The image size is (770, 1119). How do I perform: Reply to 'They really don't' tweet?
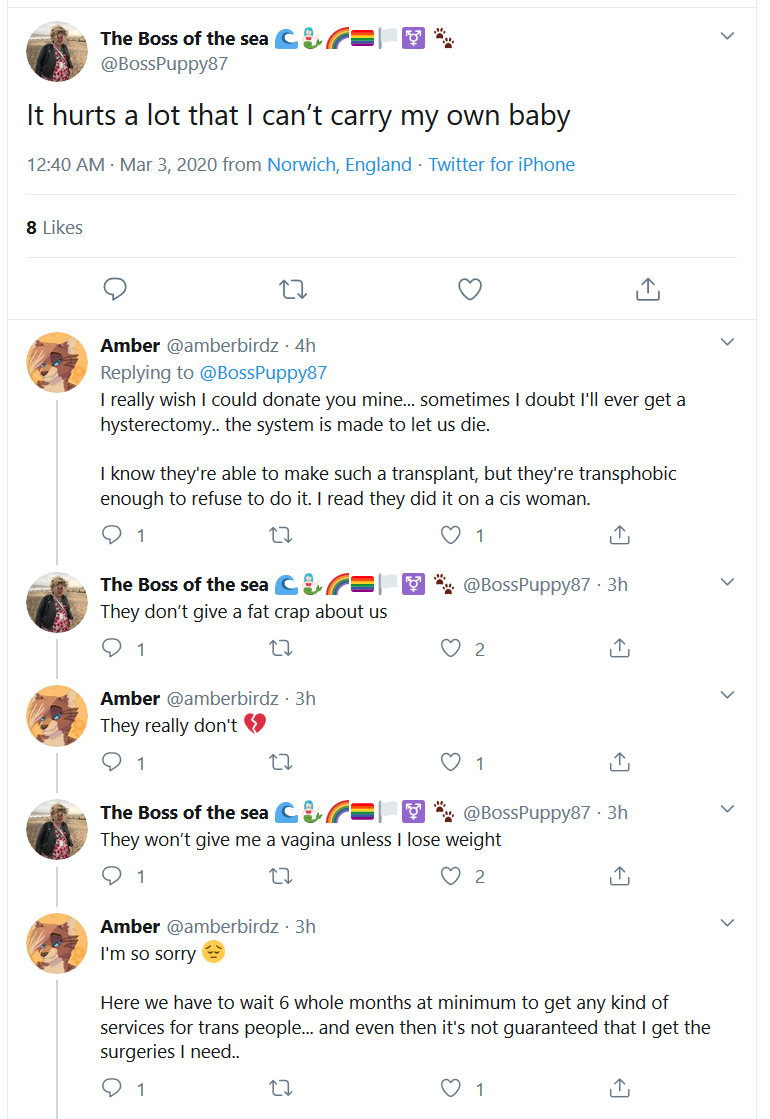[112, 762]
